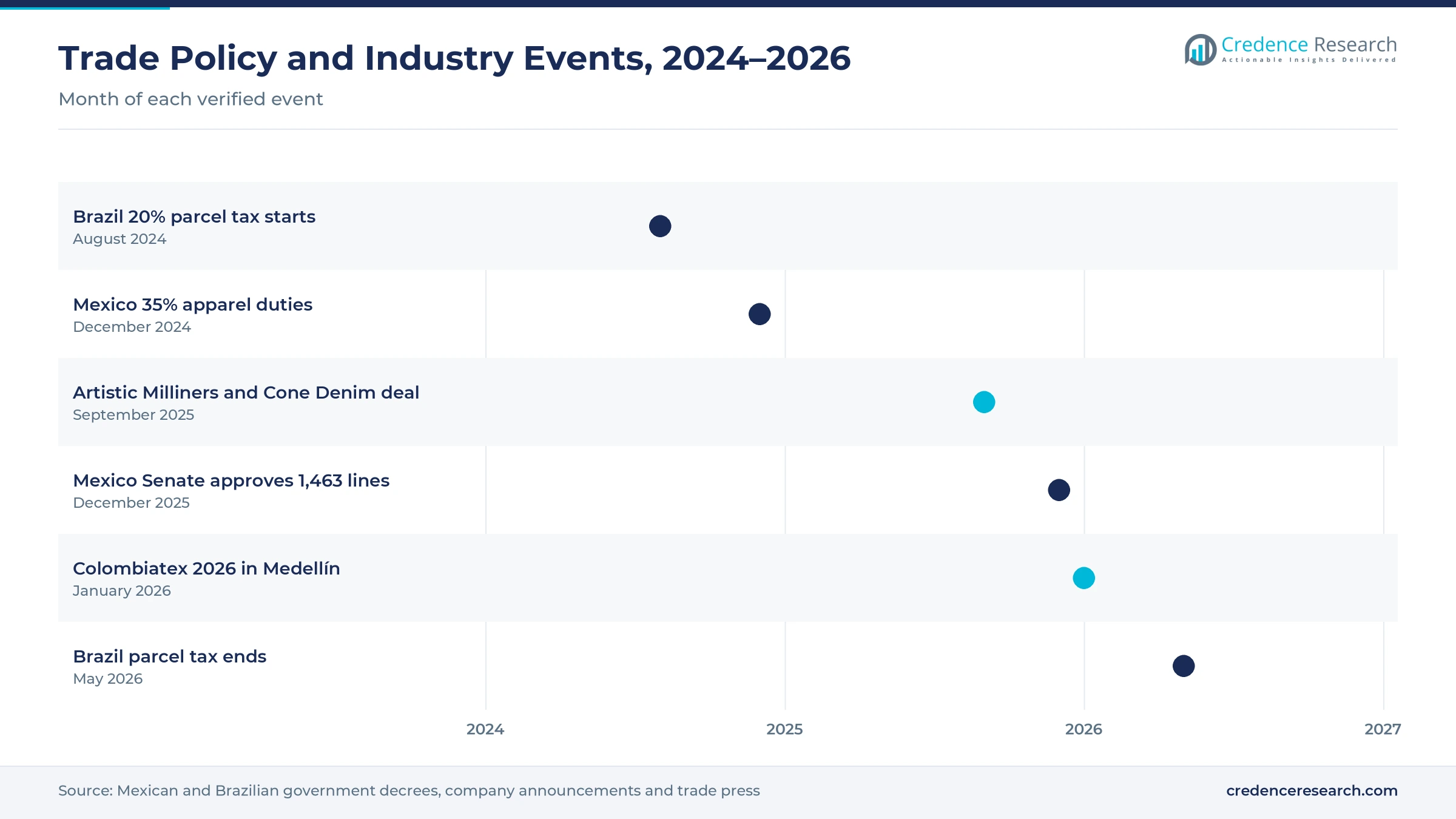Open the credenceresearch.com link
Viewport: 1456px width, 819px height.
[1312, 790]
